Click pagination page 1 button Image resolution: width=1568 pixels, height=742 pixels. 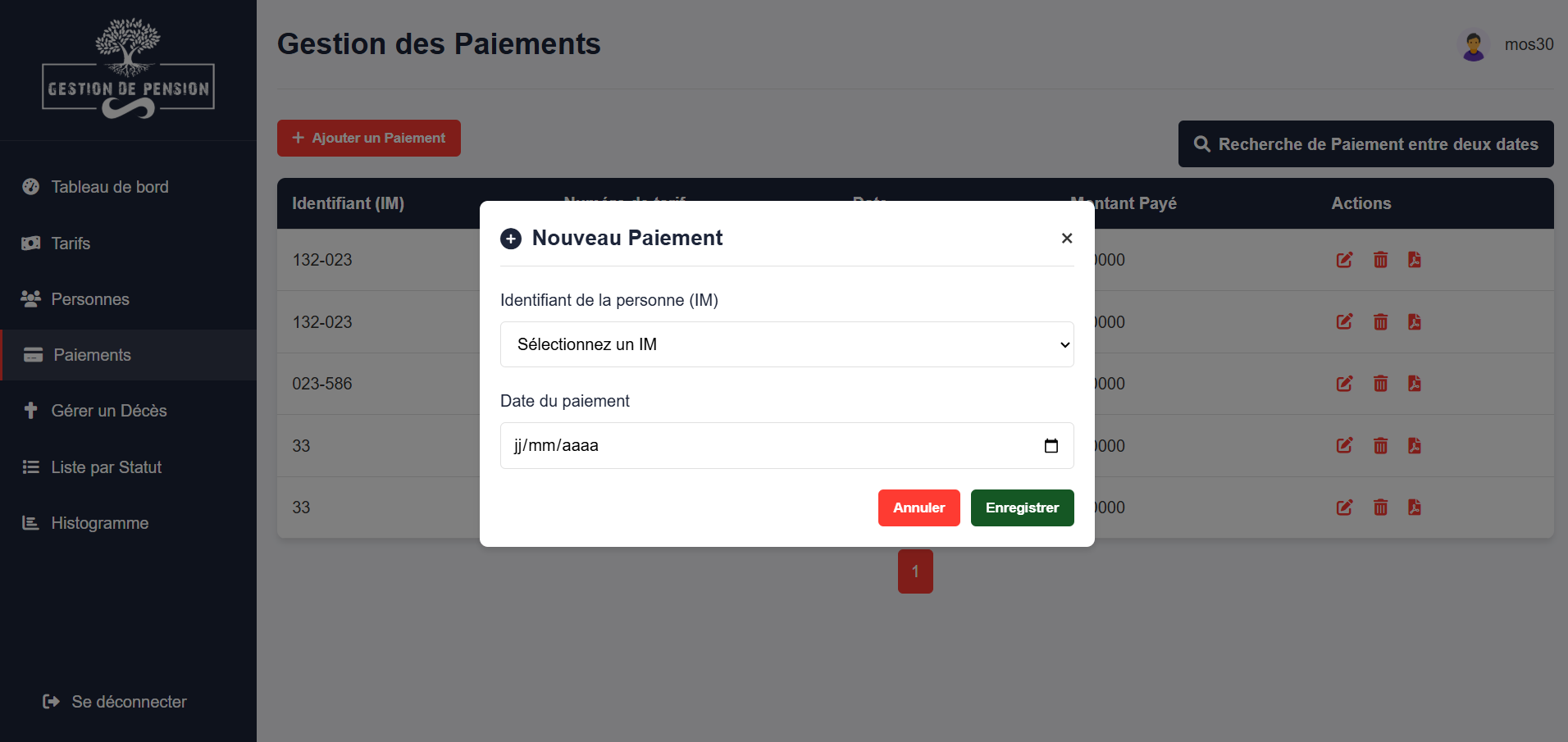(915, 571)
